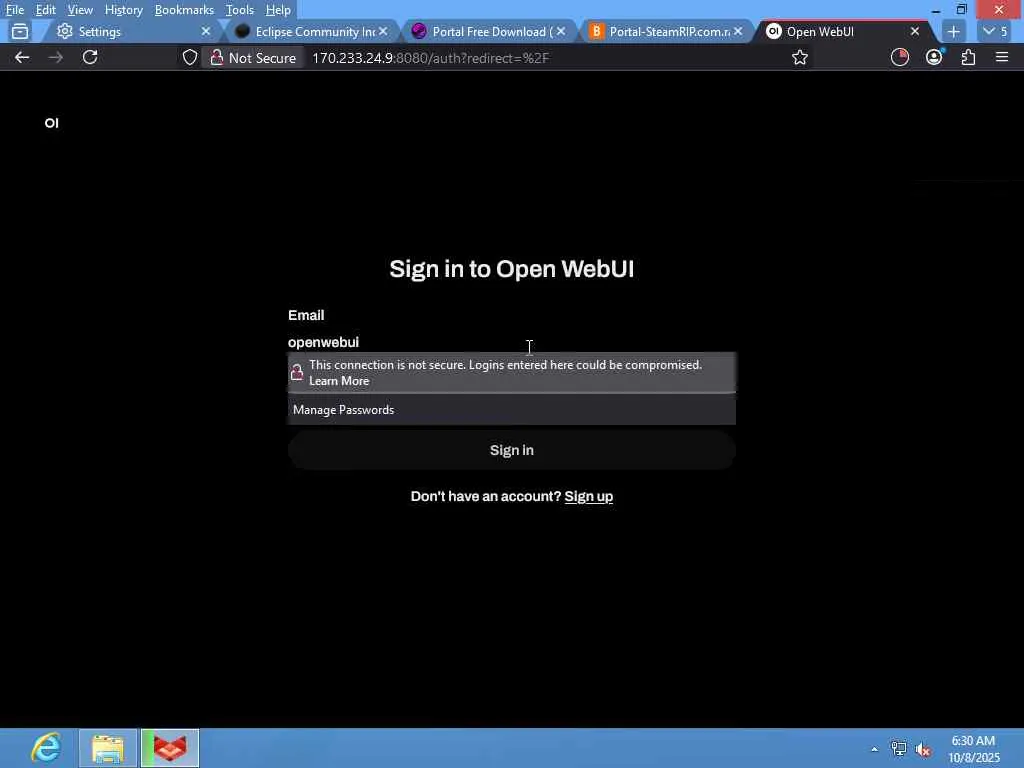Follow the Sign up link
The height and width of the screenshot is (768, 1024).
click(588, 496)
